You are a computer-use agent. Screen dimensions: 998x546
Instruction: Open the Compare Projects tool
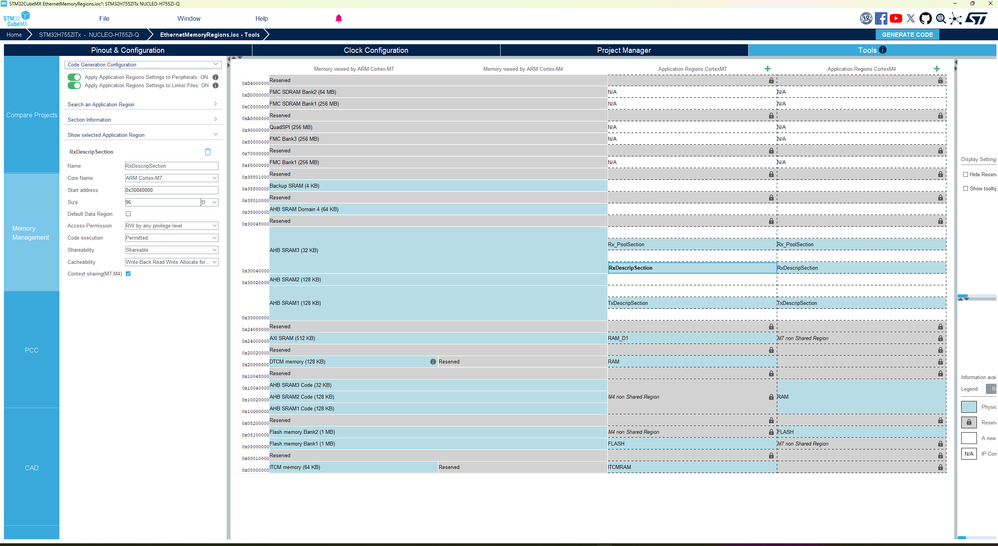click(x=31, y=115)
